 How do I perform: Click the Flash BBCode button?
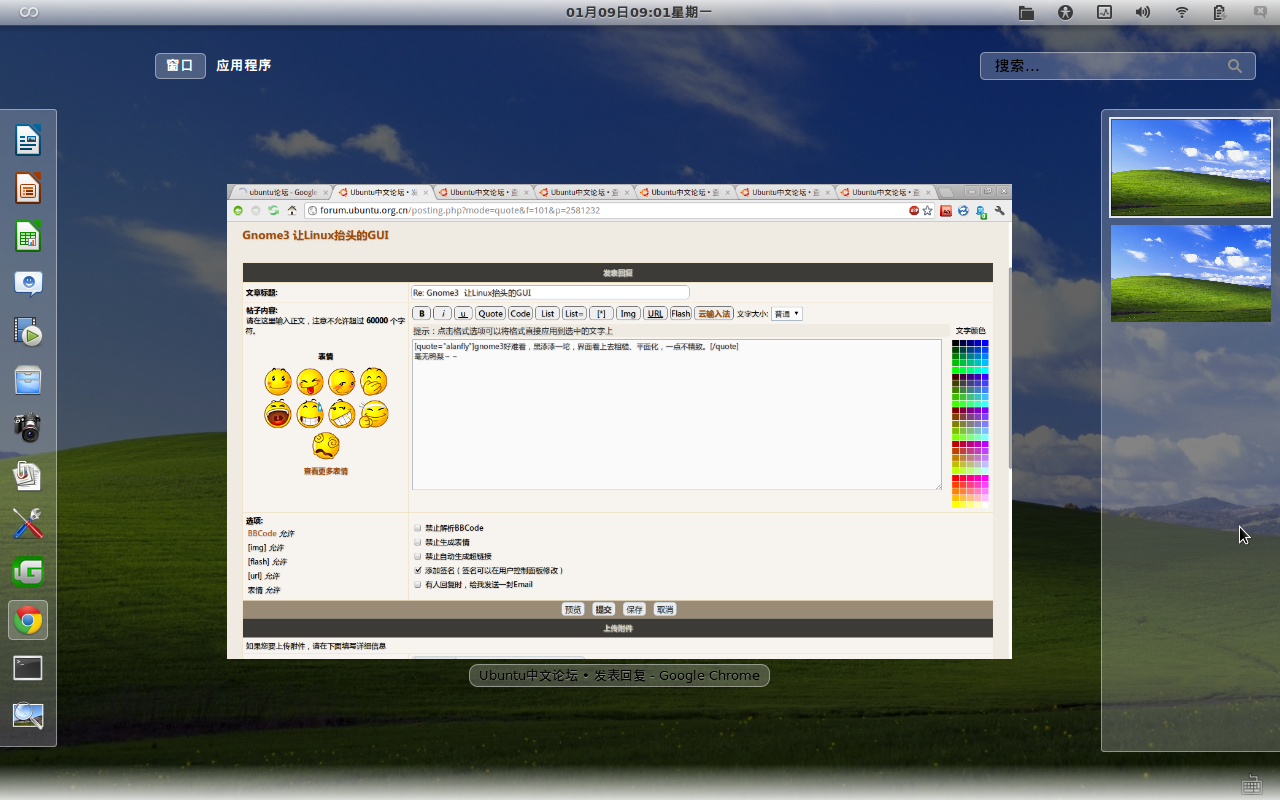(681, 313)
